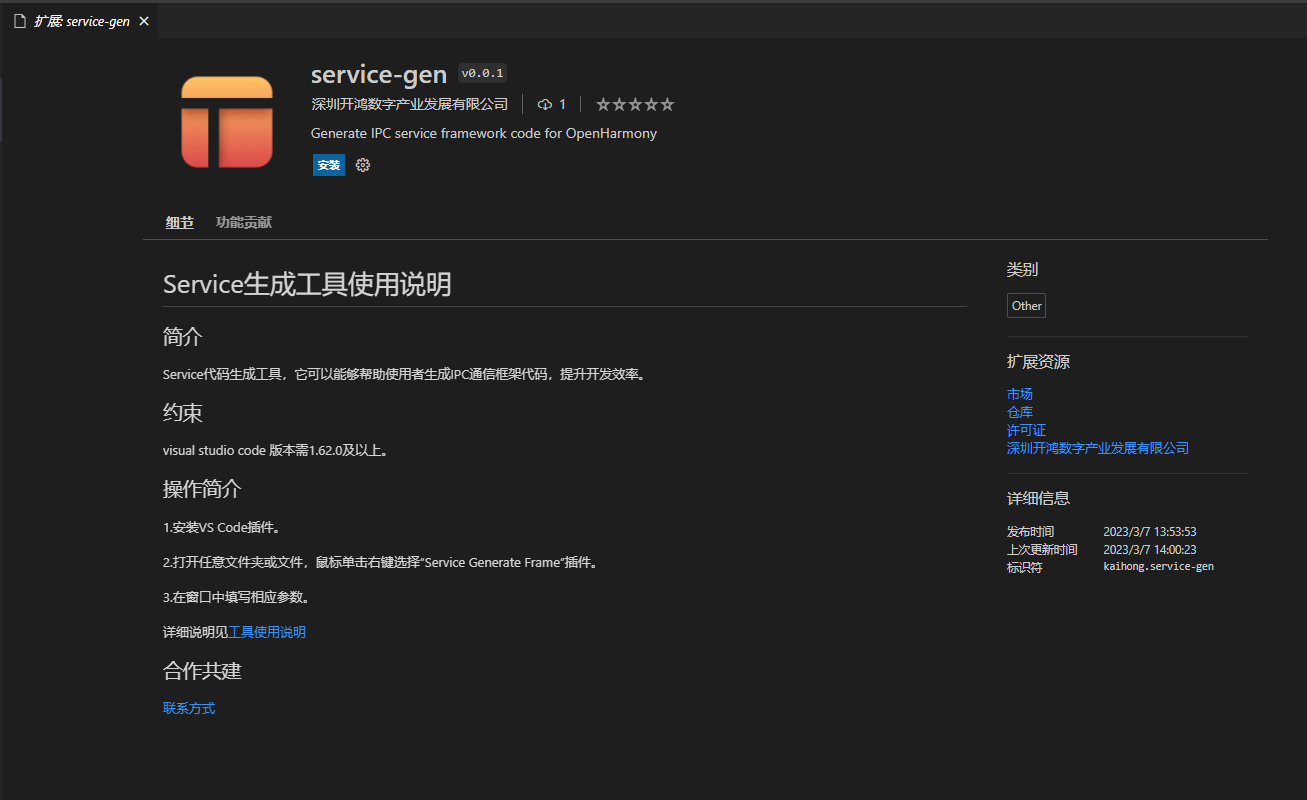
Task: Select the 细节 details tab
Action: pos(179,222)
